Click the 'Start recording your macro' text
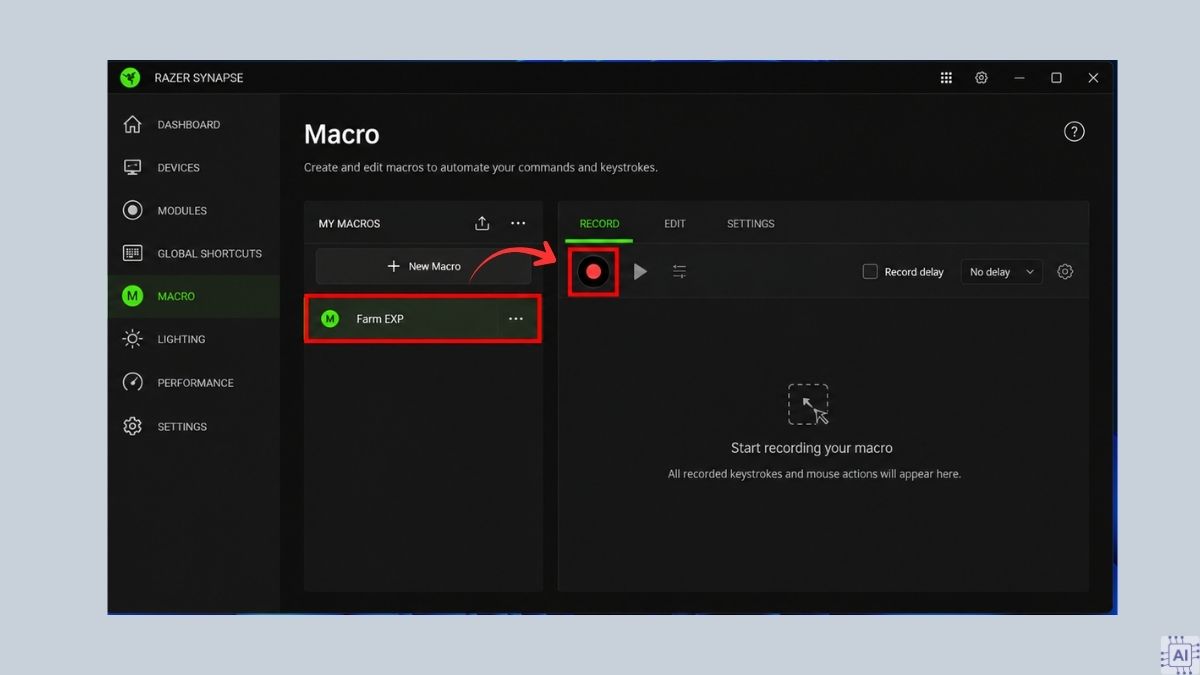This screenshot has height=675, width=1200. tap(812, 448)
